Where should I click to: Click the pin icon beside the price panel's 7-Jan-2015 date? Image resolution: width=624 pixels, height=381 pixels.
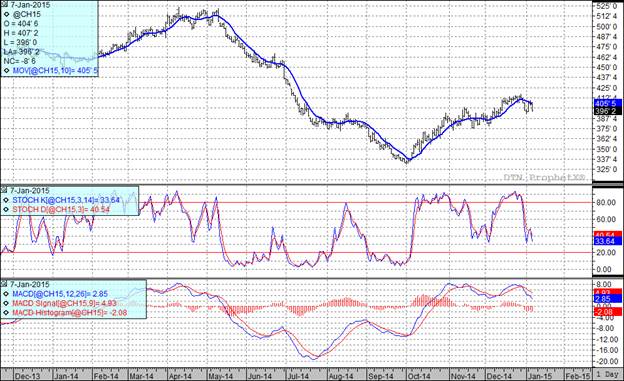pos(4,5)
